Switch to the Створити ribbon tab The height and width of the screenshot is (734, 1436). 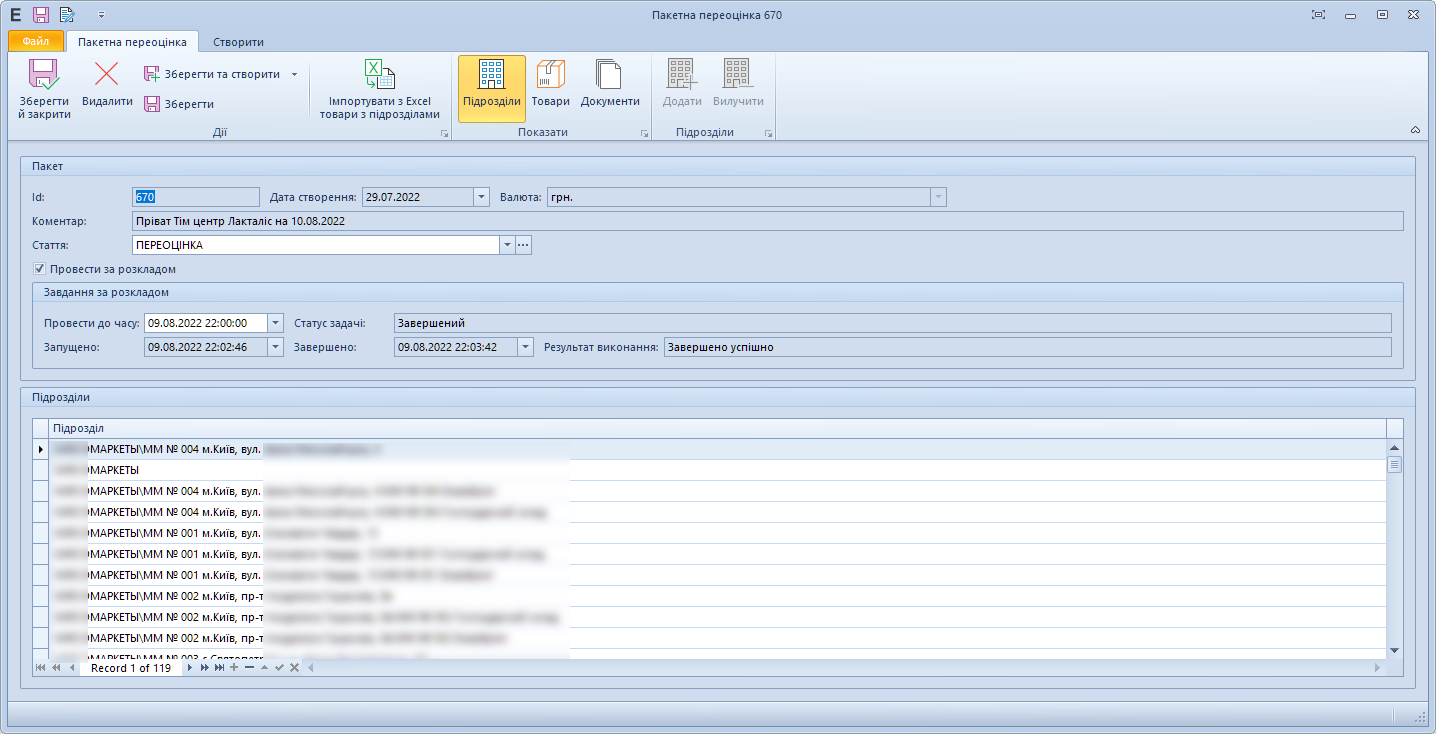click(x=238, y=42)
